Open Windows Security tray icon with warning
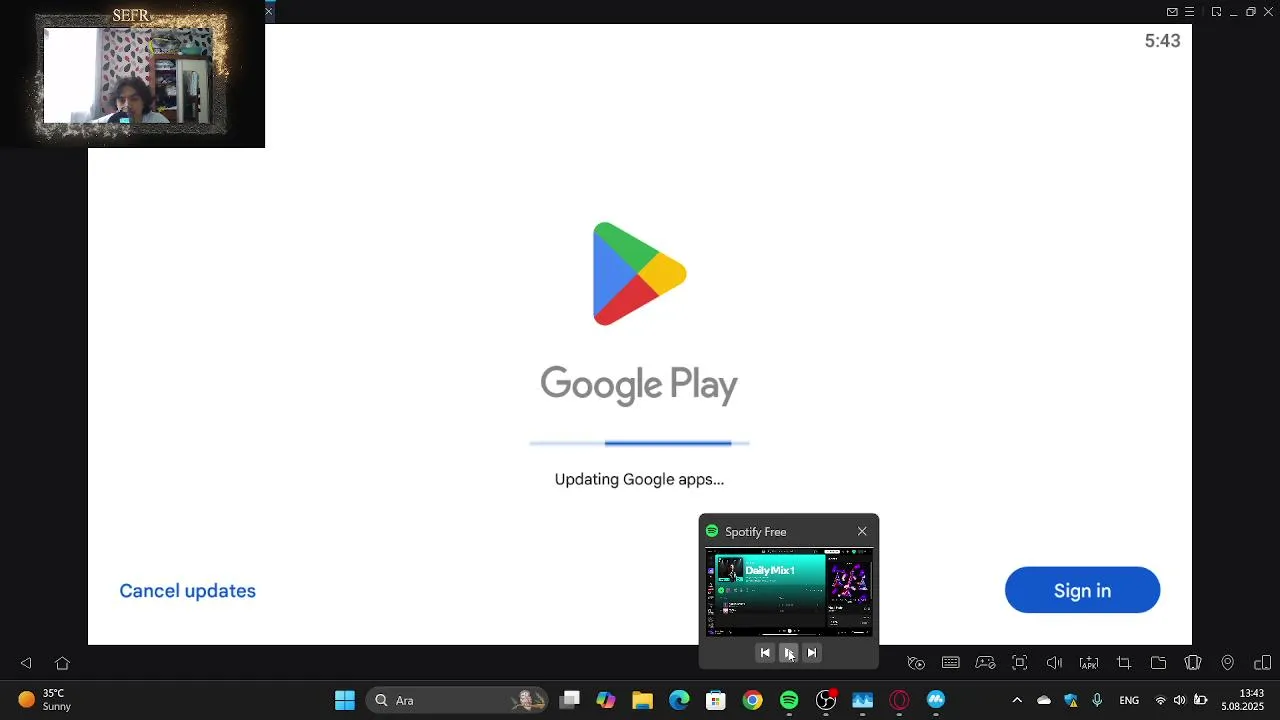 (x=1071, y=700)
